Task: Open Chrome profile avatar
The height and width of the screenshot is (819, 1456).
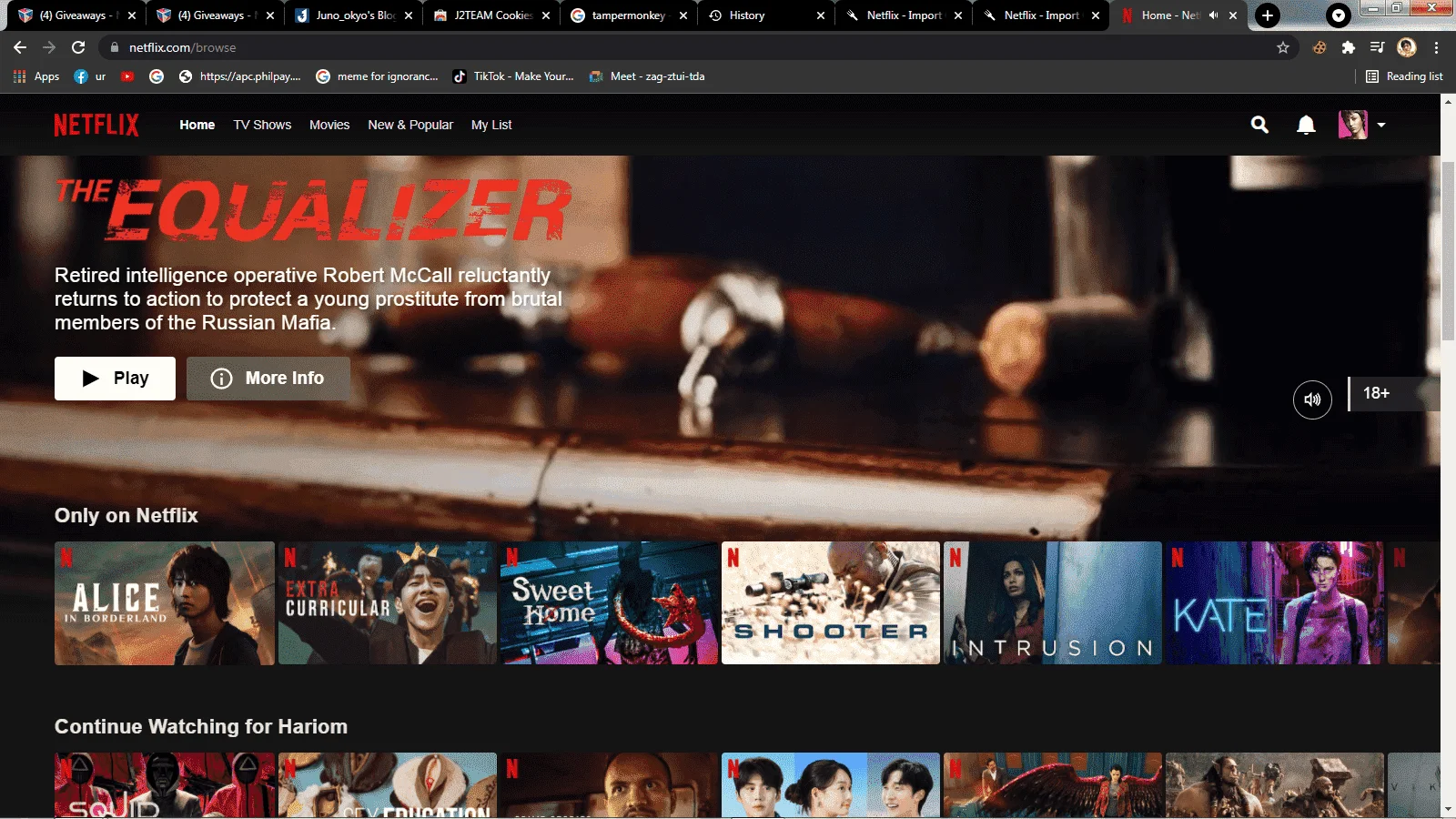Action: (x=1407, y=47)
